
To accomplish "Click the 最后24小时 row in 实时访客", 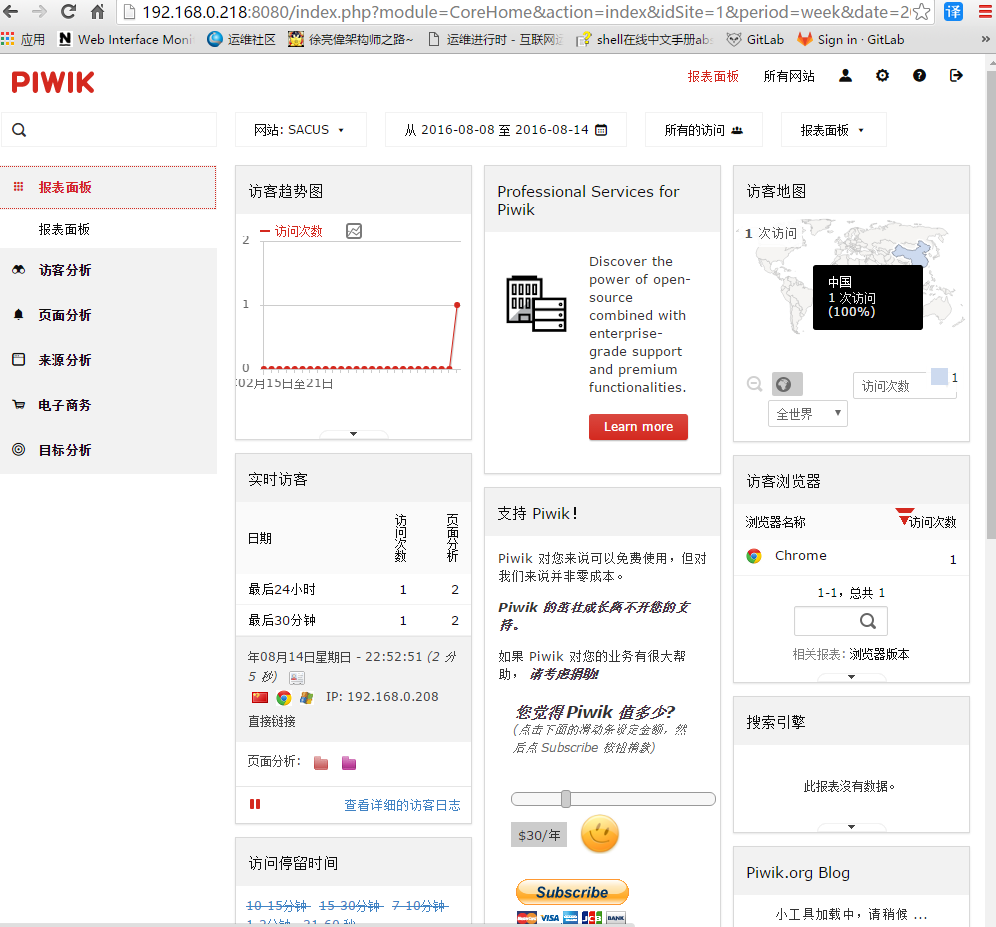I will 353,590.
